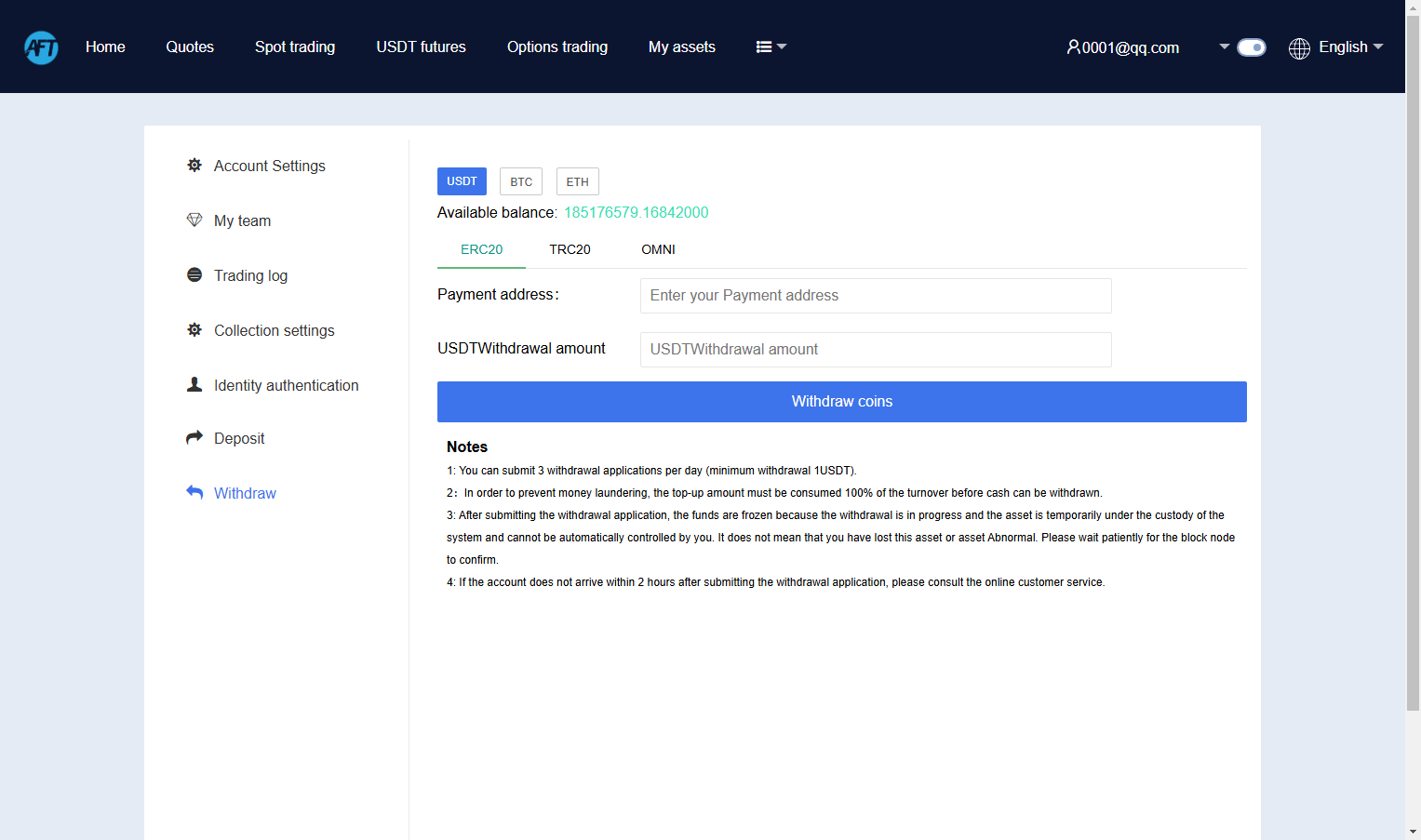
Task: Focus the USDT Withdrawal amount field
Action: click(876, 350)
